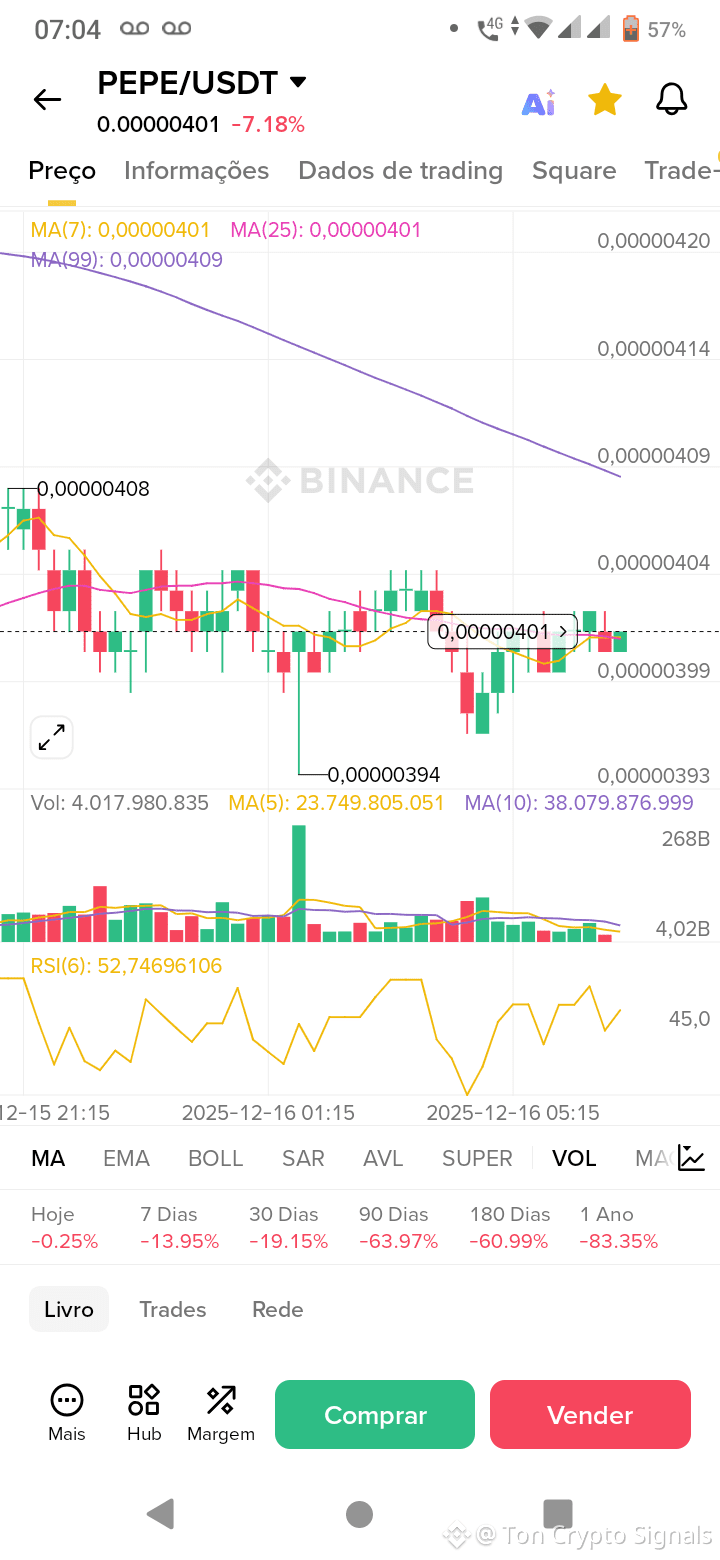Screen dimensions: 720x1560
Task: Select the Rede tab
Action: [277, 1309]
